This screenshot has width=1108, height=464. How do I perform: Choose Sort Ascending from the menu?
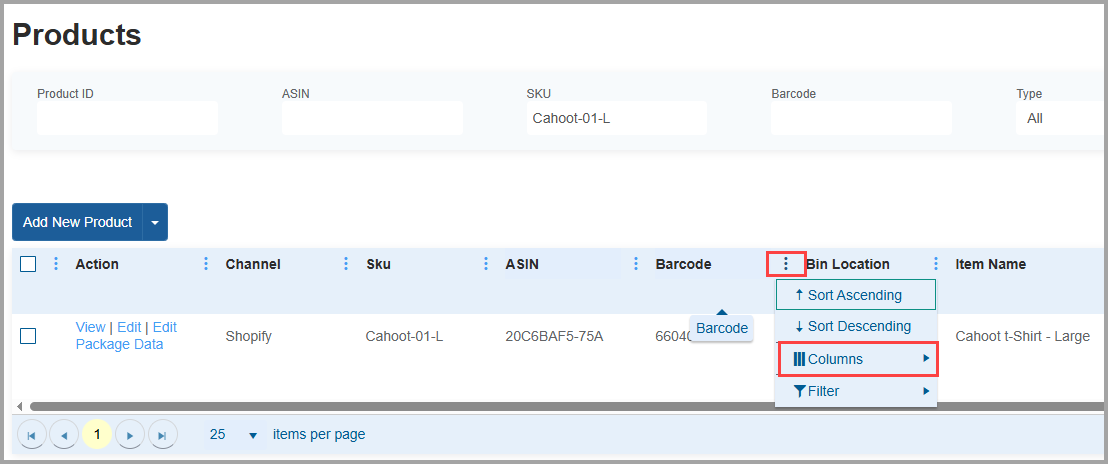[x=856, y=295]
